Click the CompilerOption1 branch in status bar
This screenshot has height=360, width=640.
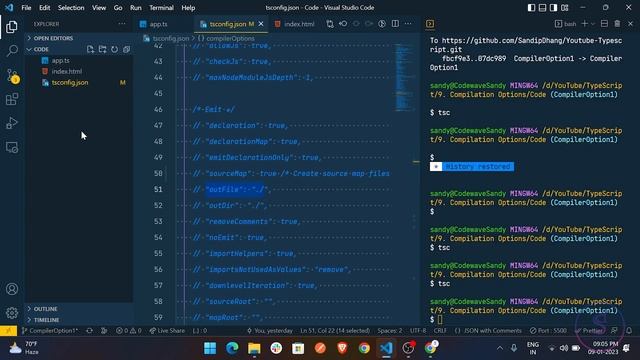[50, 331]
